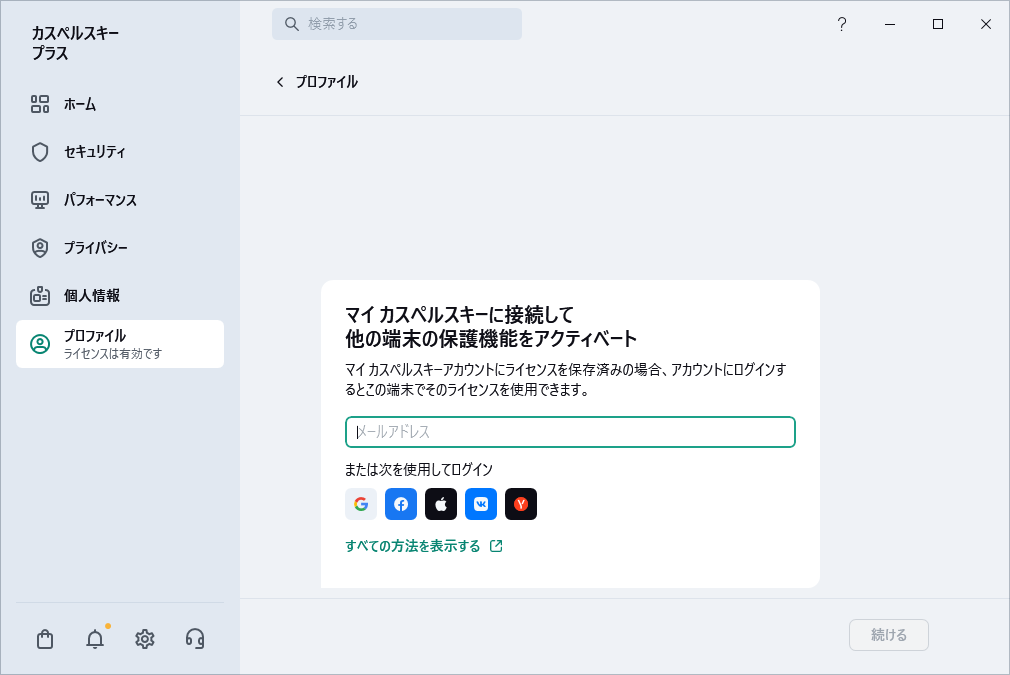Click the パフォーマンス monitor icon

[x=40, y=200]
